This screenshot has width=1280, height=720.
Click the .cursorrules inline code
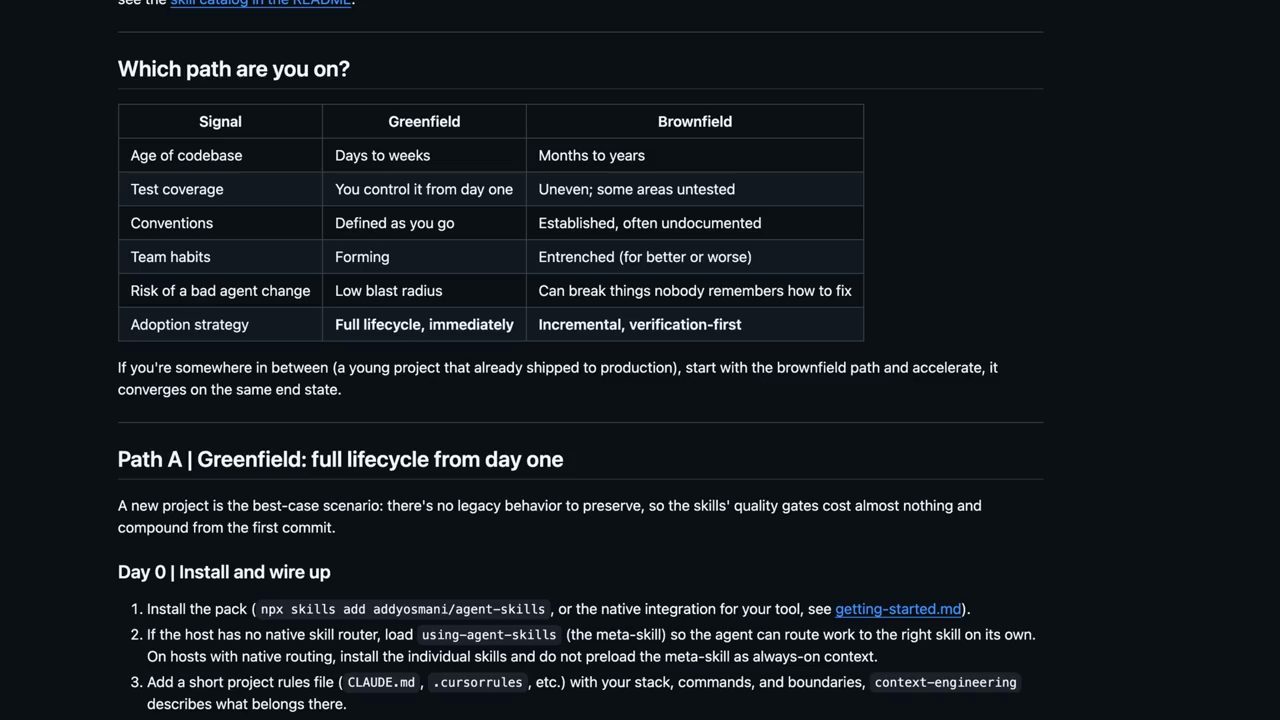tap(477, 682)
